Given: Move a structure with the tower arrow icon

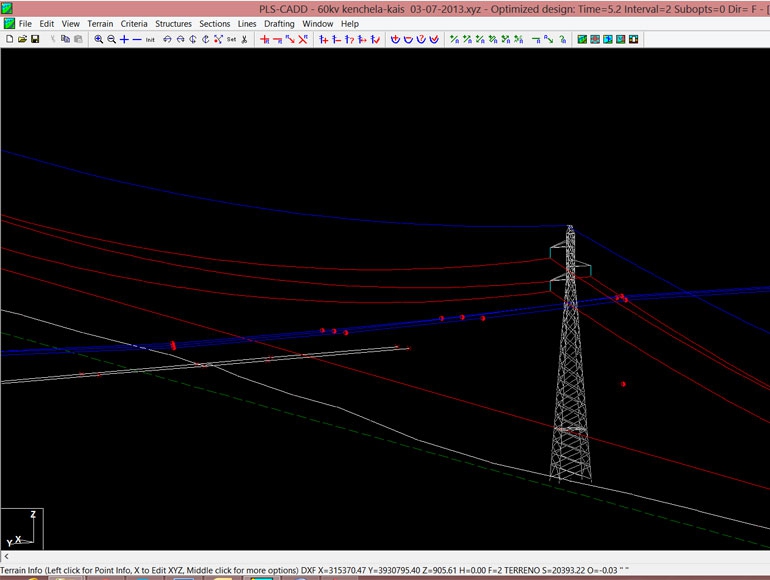Looking at the screenshot, I should coord(362,39).
